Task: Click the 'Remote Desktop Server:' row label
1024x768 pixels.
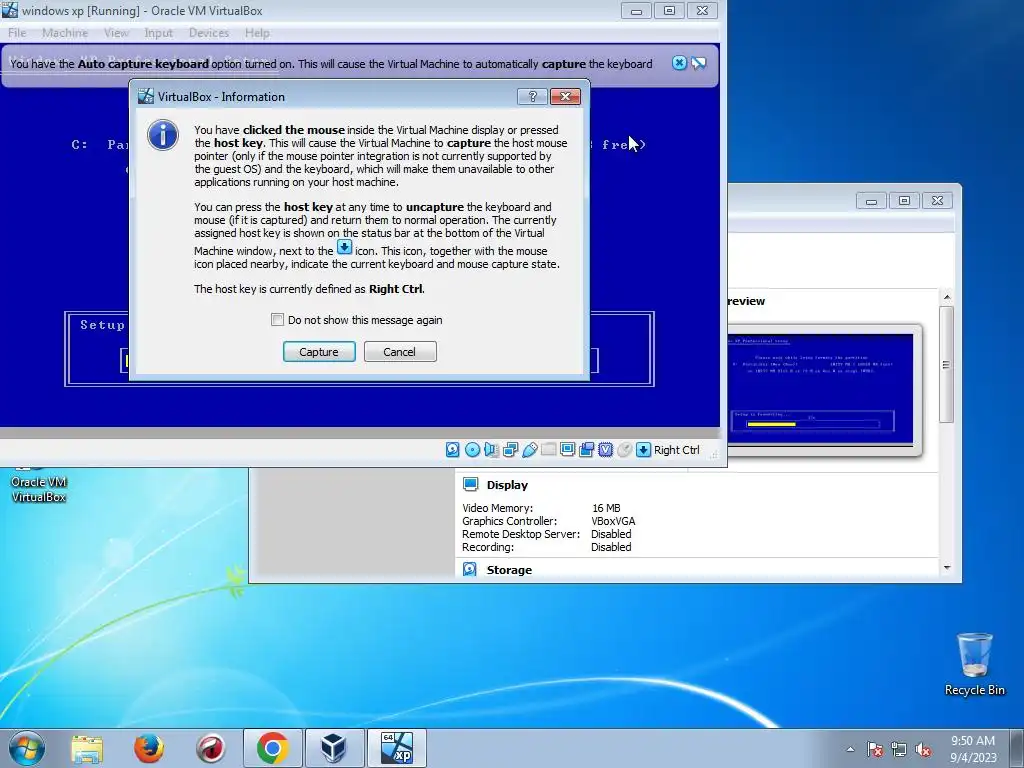Action: pos(521,534)
